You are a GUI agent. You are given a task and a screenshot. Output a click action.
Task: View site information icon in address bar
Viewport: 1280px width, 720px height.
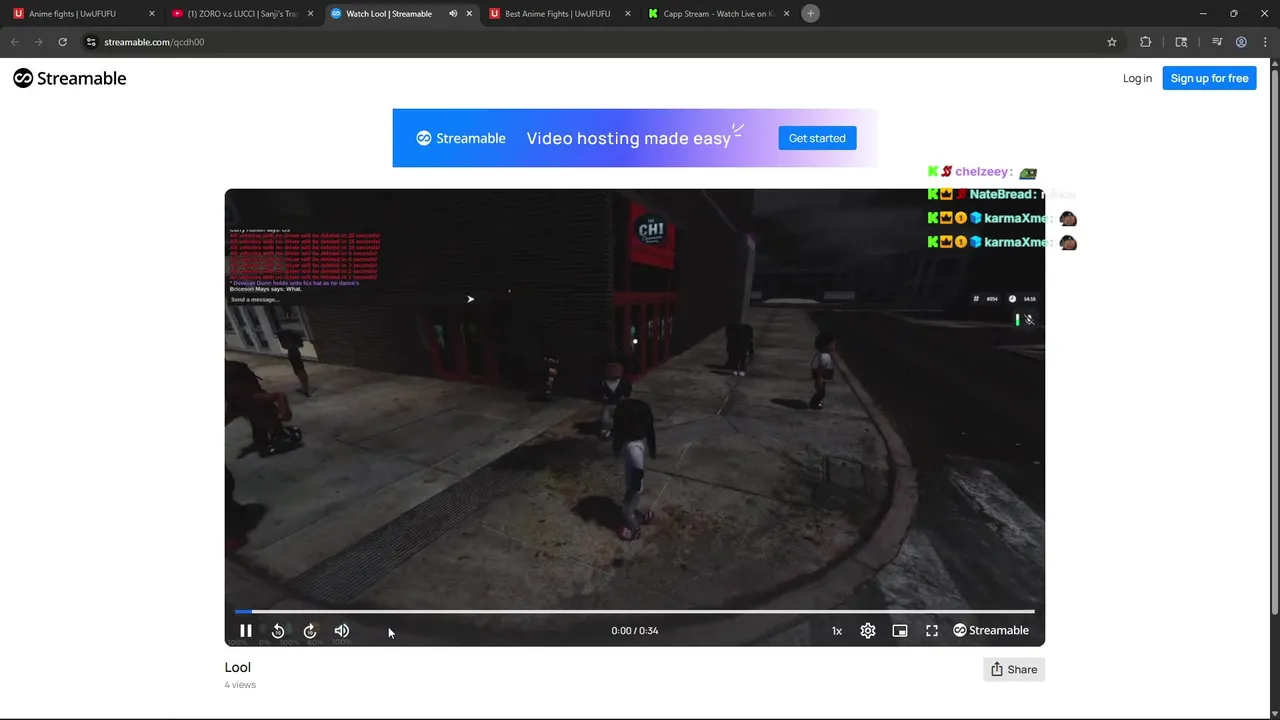click(91, 42)
